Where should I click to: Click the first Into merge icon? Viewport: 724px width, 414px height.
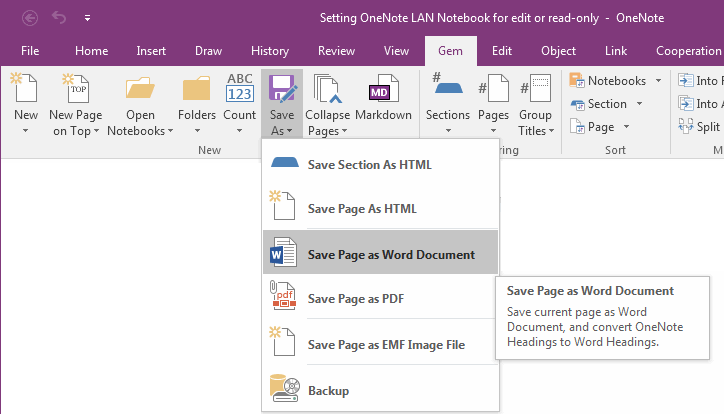pyautogui.click(x=686, y=80)
